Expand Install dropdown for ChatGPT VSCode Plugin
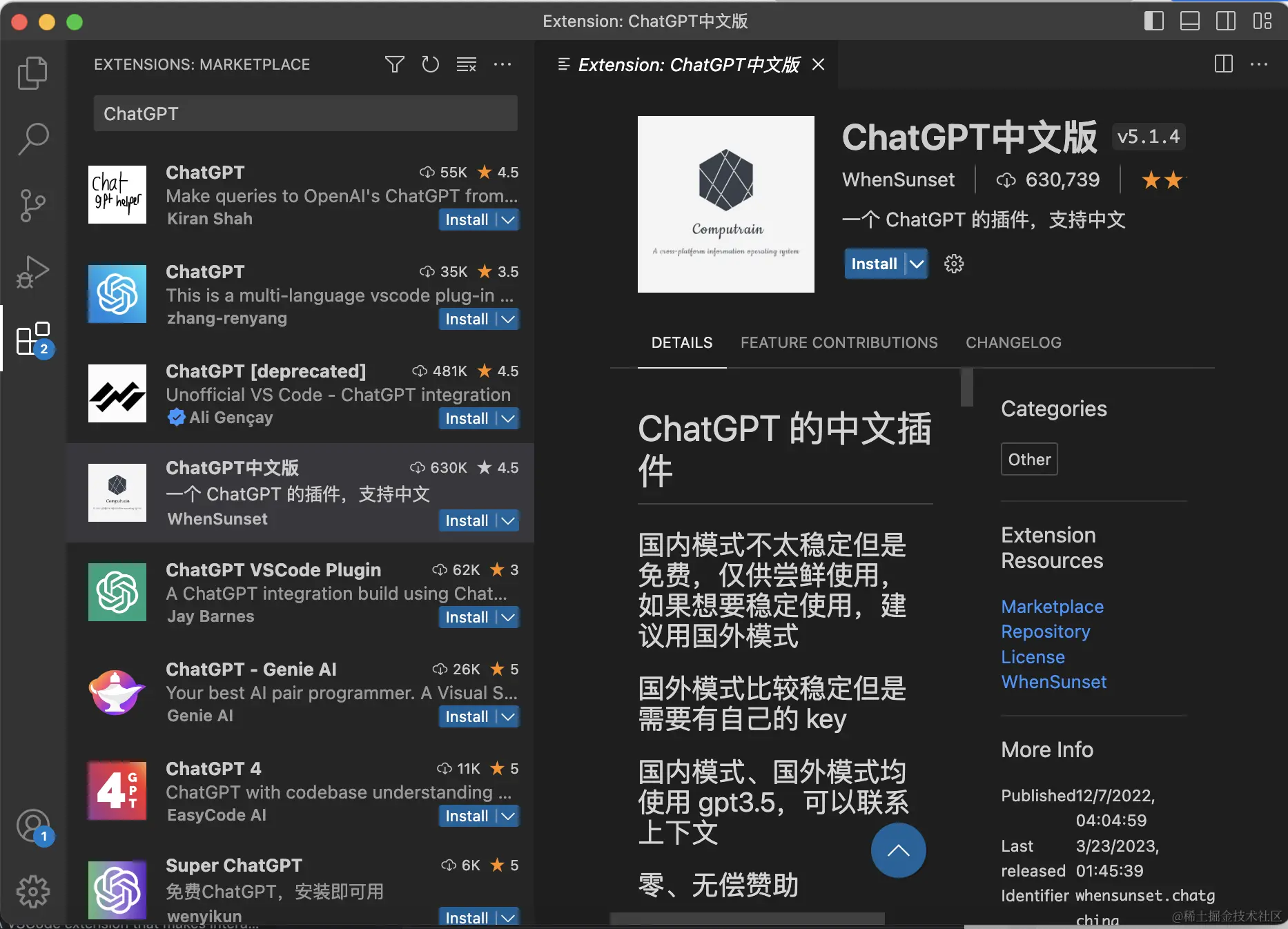The height and width of the screenshot is (929, 1288). coord(508,618)
